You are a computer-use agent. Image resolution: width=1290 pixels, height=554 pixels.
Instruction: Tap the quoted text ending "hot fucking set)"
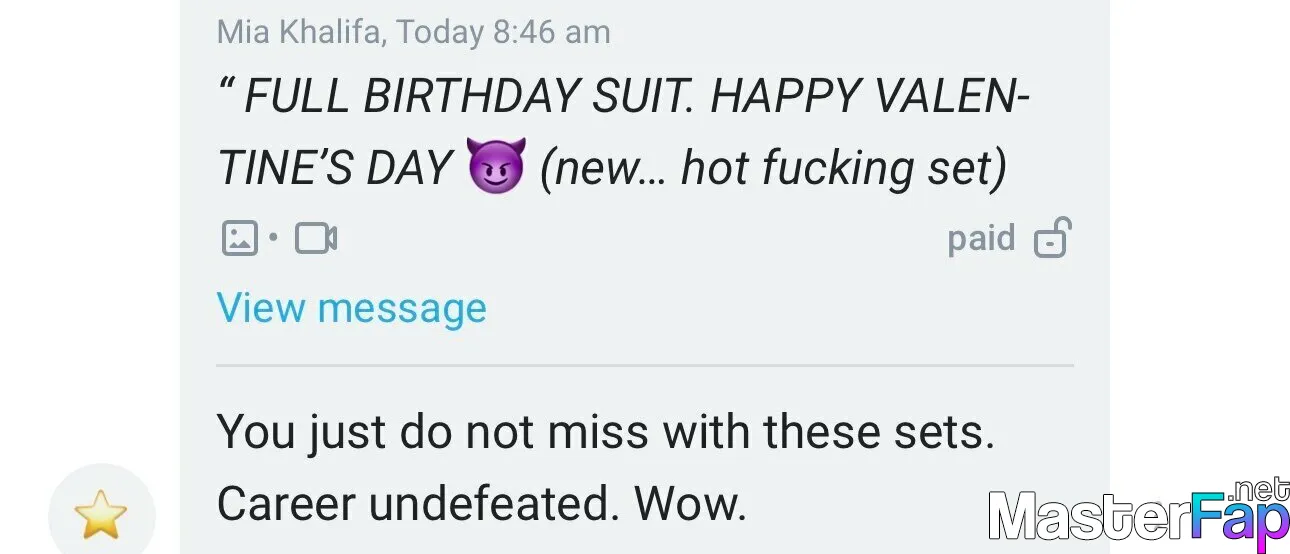pyautogui.click(x=773, y=168)
